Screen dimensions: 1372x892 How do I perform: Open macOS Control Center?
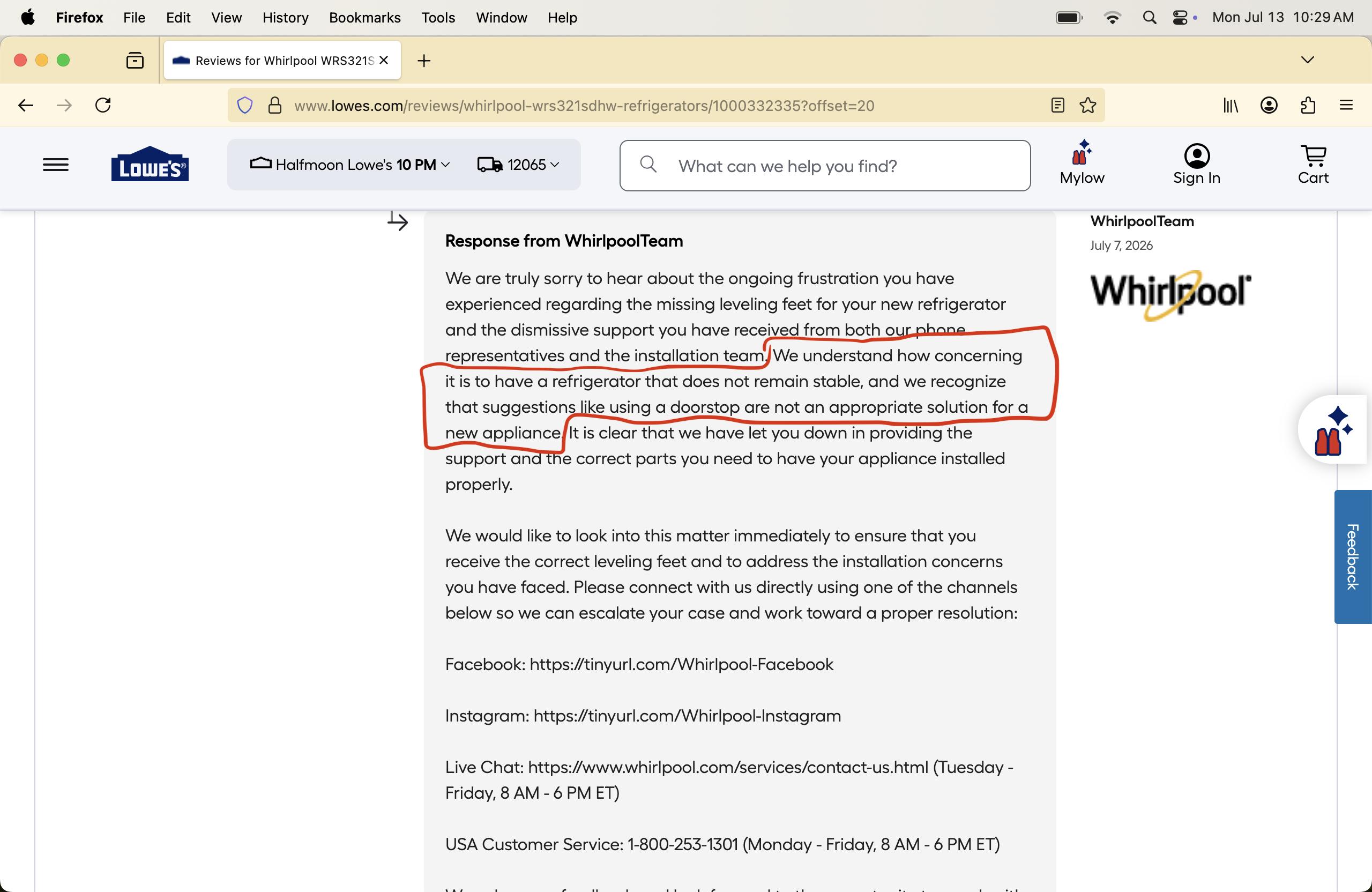click(1180, 17)
